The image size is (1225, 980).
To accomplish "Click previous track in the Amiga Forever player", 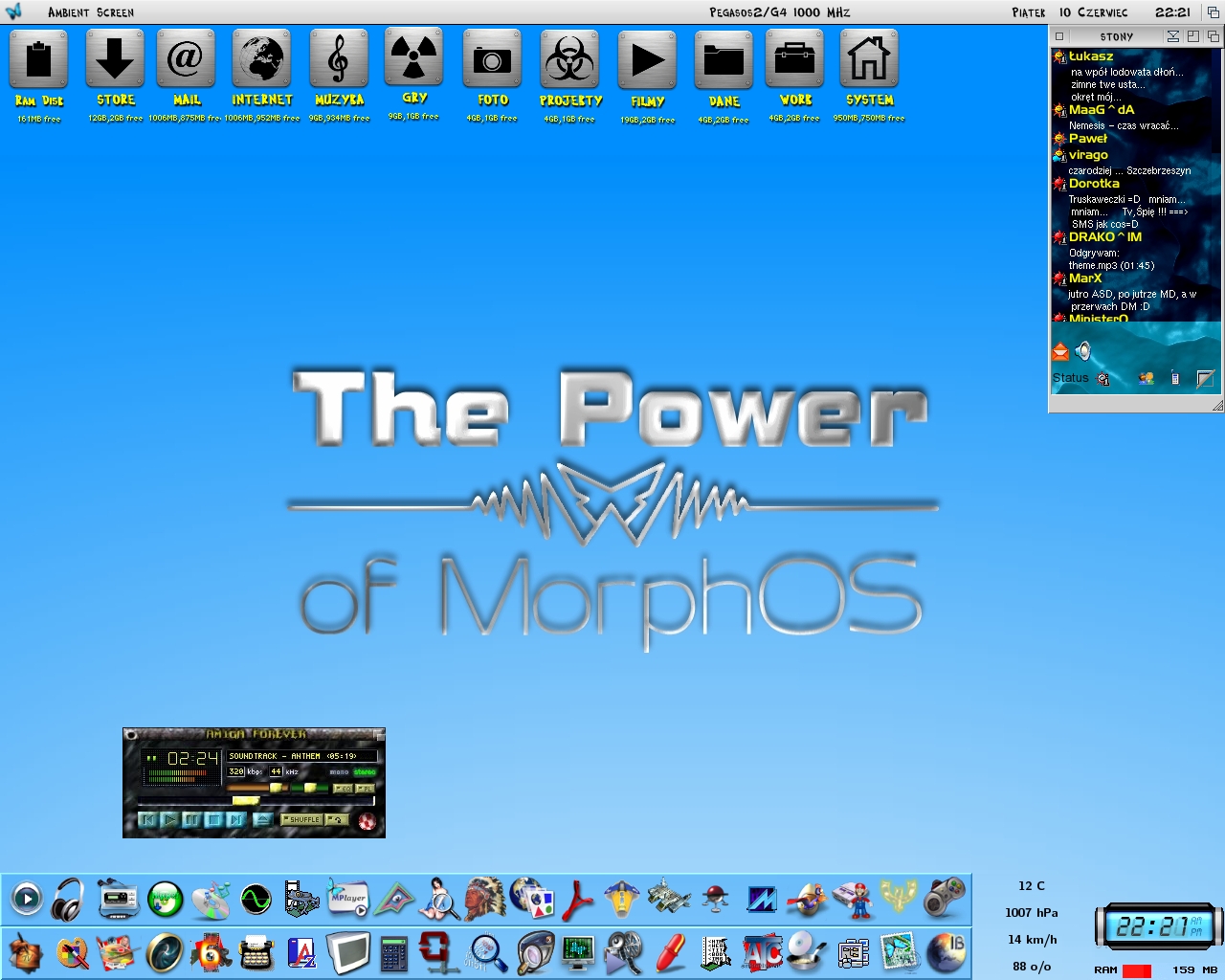I will click(x=148, y=819).
